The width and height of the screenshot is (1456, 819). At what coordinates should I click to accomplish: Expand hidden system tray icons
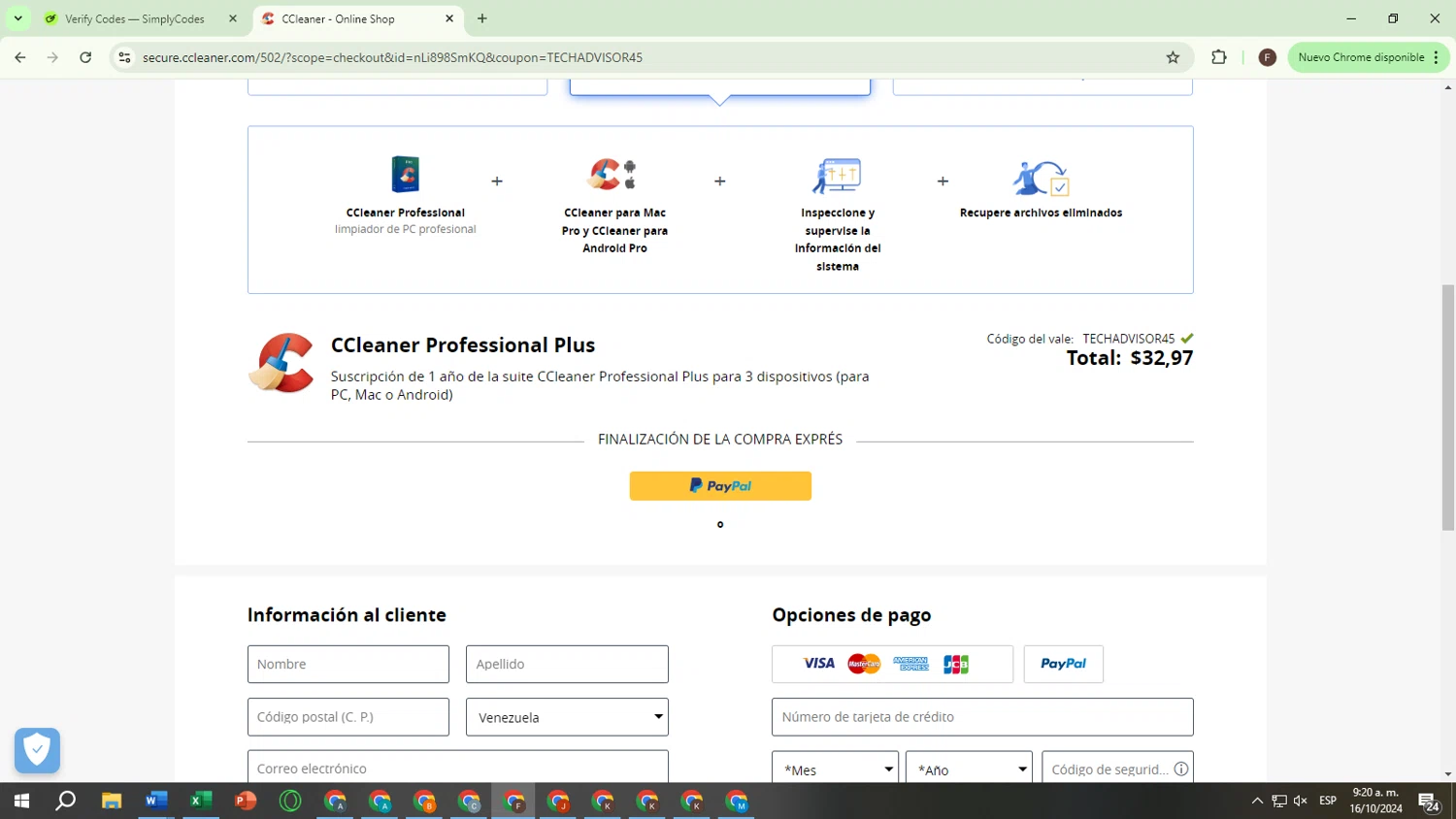(x=1257, y=801)
